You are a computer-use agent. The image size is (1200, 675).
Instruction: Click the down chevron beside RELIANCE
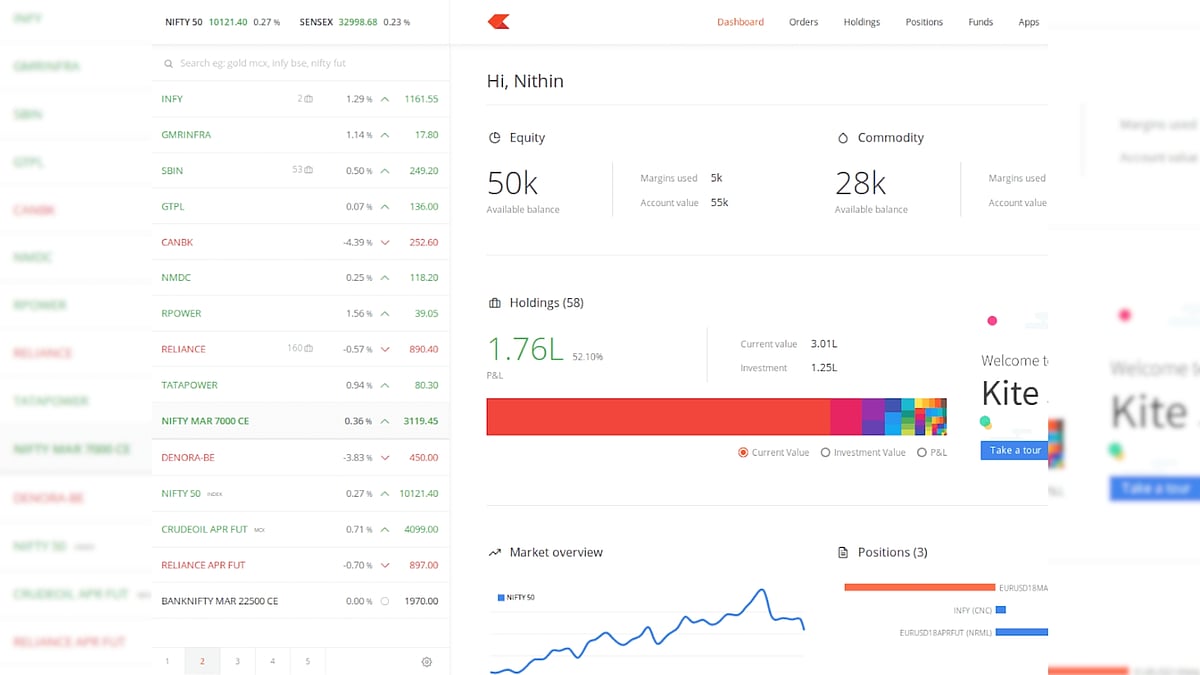pyautogui.click(x=385, y=350)
